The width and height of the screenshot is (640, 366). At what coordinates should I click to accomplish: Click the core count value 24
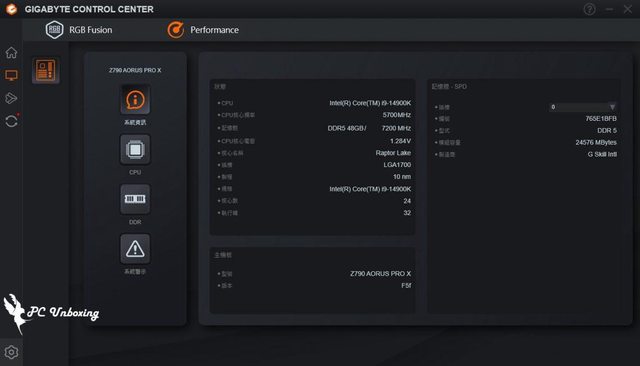click(x=407, y=201)
